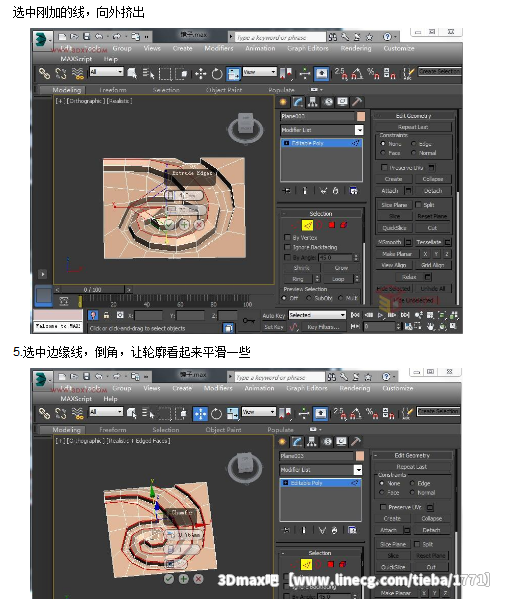Switch to Freeform ribbon tab, lower screenshot
The height and width of the screenshot is (599, 530).
(x=113, y=430)
